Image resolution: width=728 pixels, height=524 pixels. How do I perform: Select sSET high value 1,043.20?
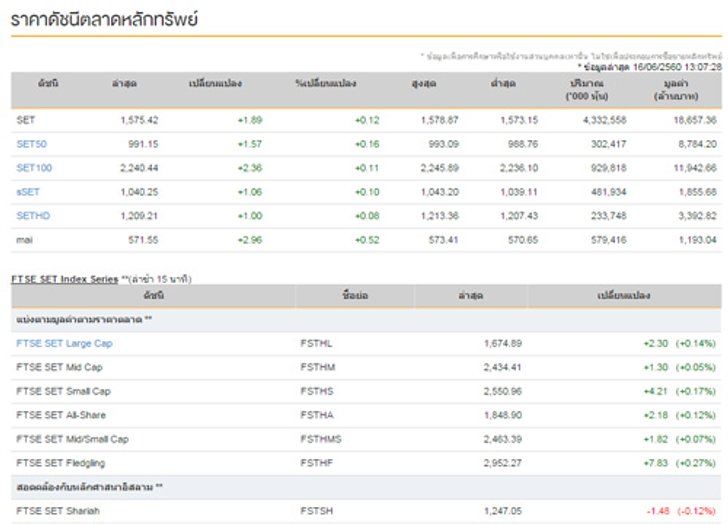[x=440, y=192]
